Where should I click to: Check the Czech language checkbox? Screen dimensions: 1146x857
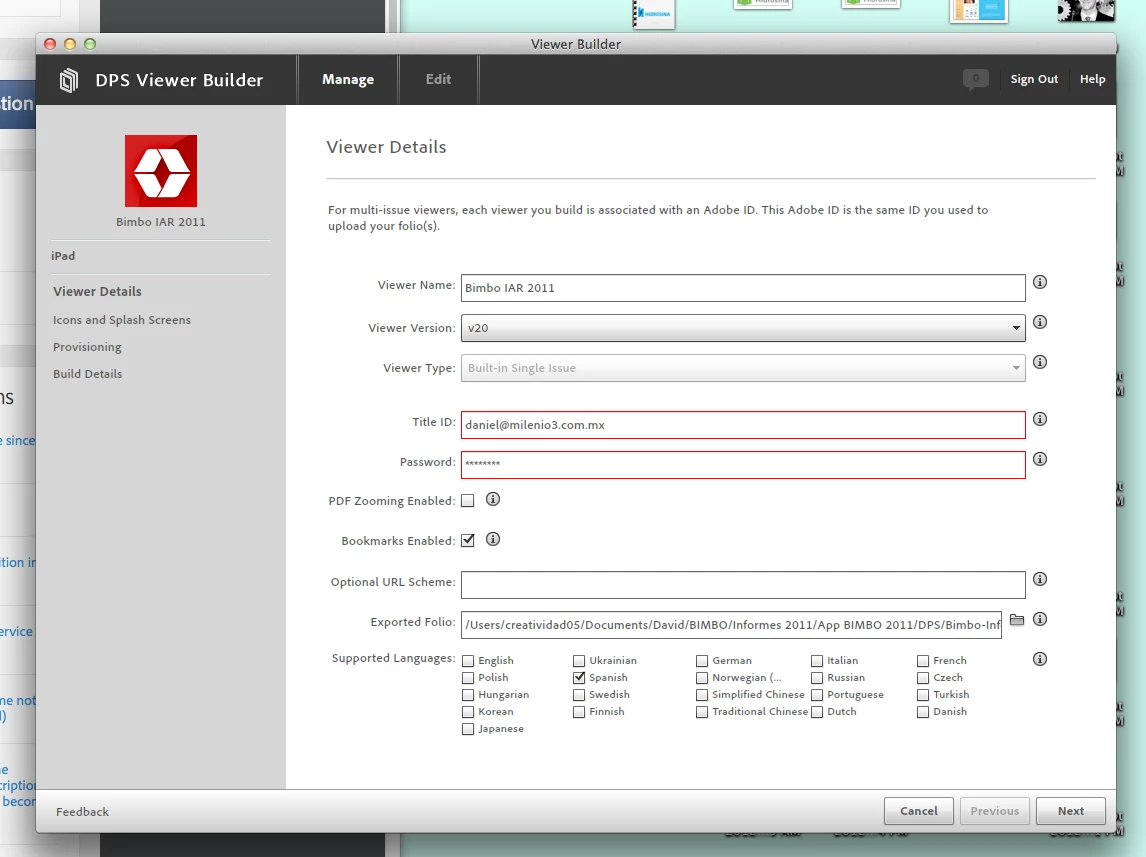point(923,678)
